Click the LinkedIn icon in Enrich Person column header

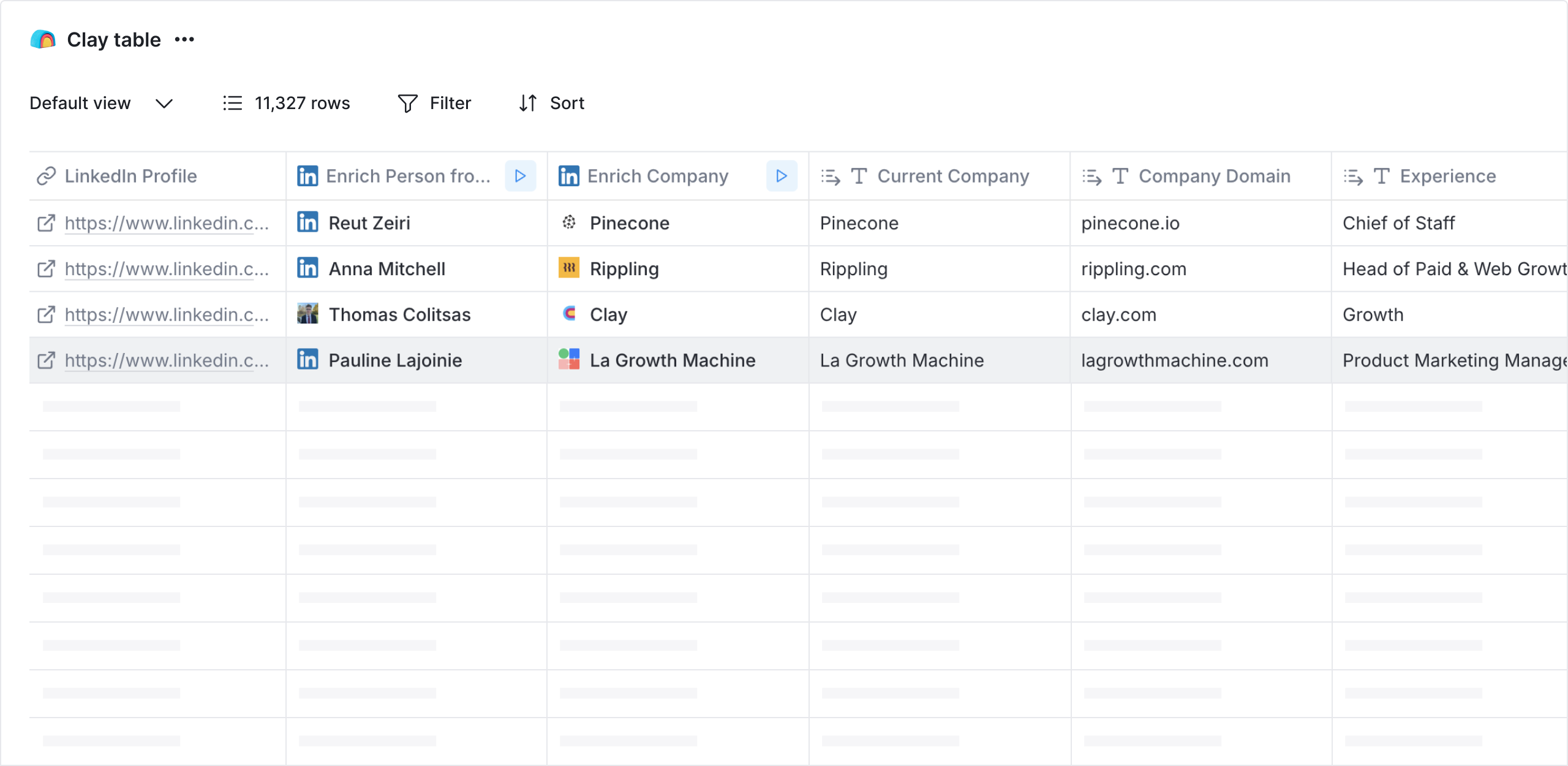pos(308,176)
